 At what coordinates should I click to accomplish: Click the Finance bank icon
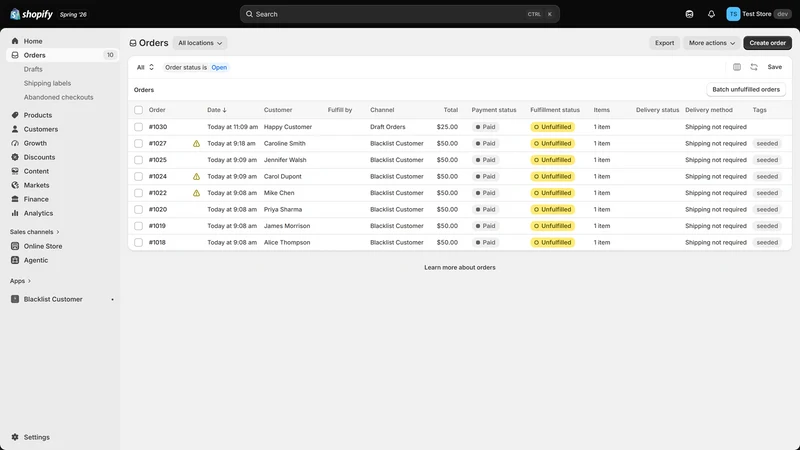[x=15, y=199]
